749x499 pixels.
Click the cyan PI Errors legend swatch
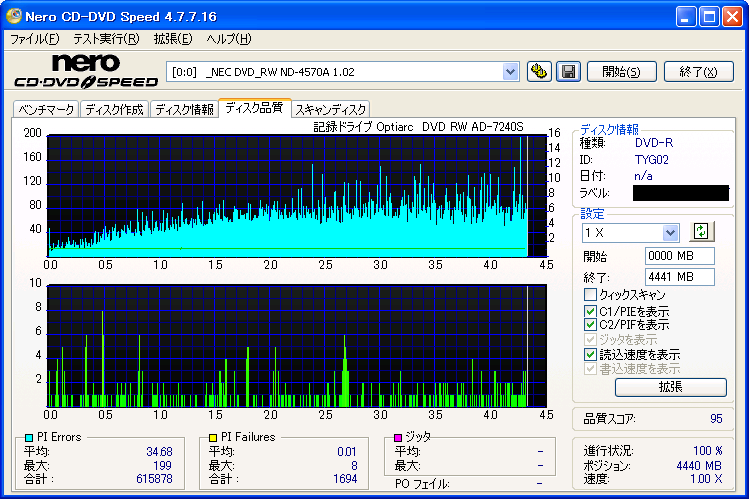29,437
